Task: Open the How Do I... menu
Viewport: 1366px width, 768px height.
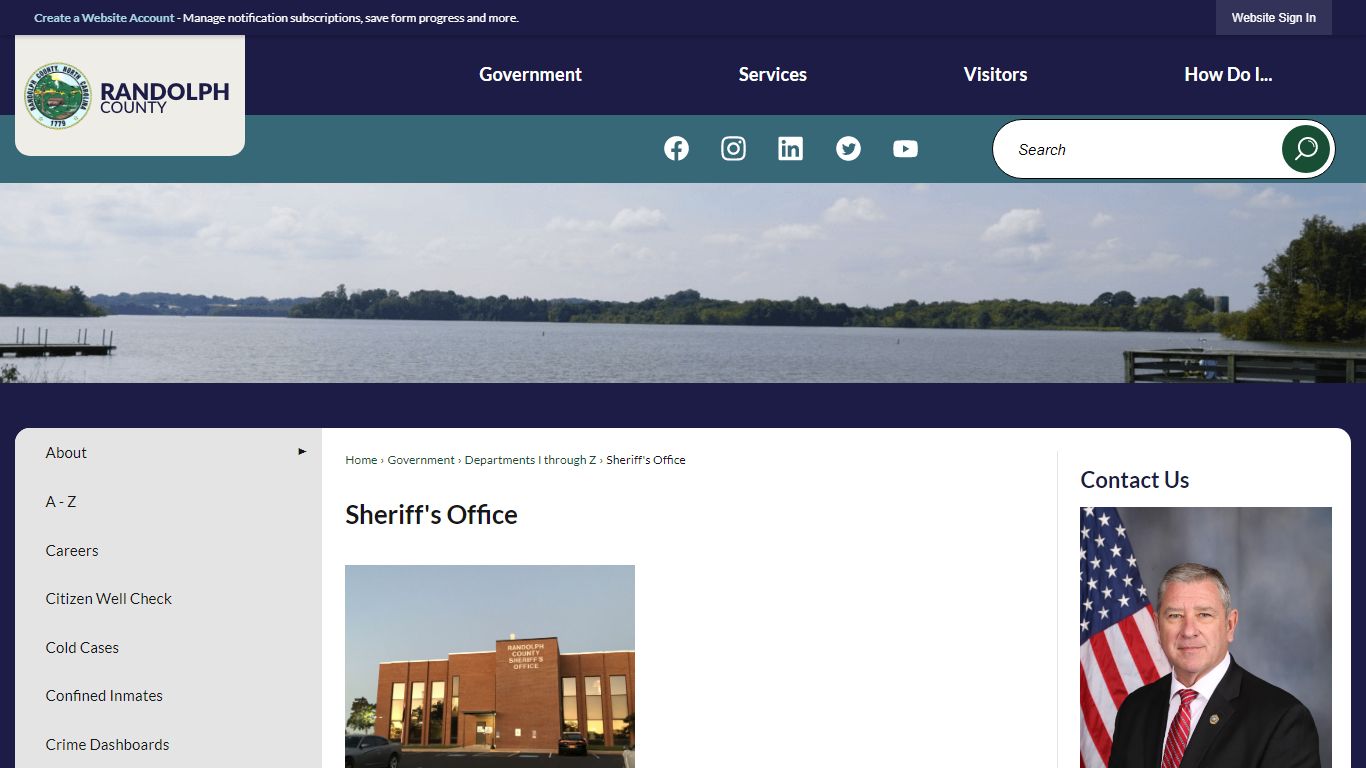Action: pyautogui.click(x=1228, y=75)
